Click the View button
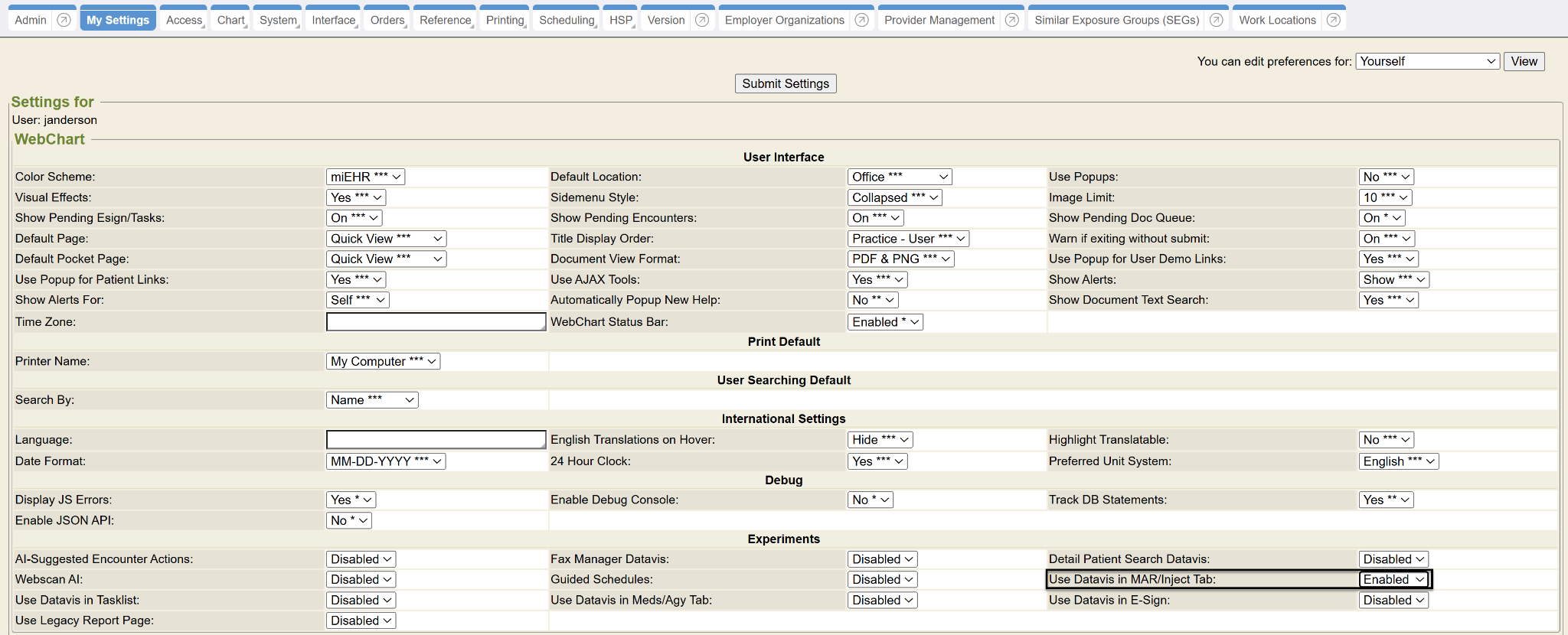Image resolution: width=1568 pixels, height=635 pixels. pyautogui.click(x=1524, y=61)
